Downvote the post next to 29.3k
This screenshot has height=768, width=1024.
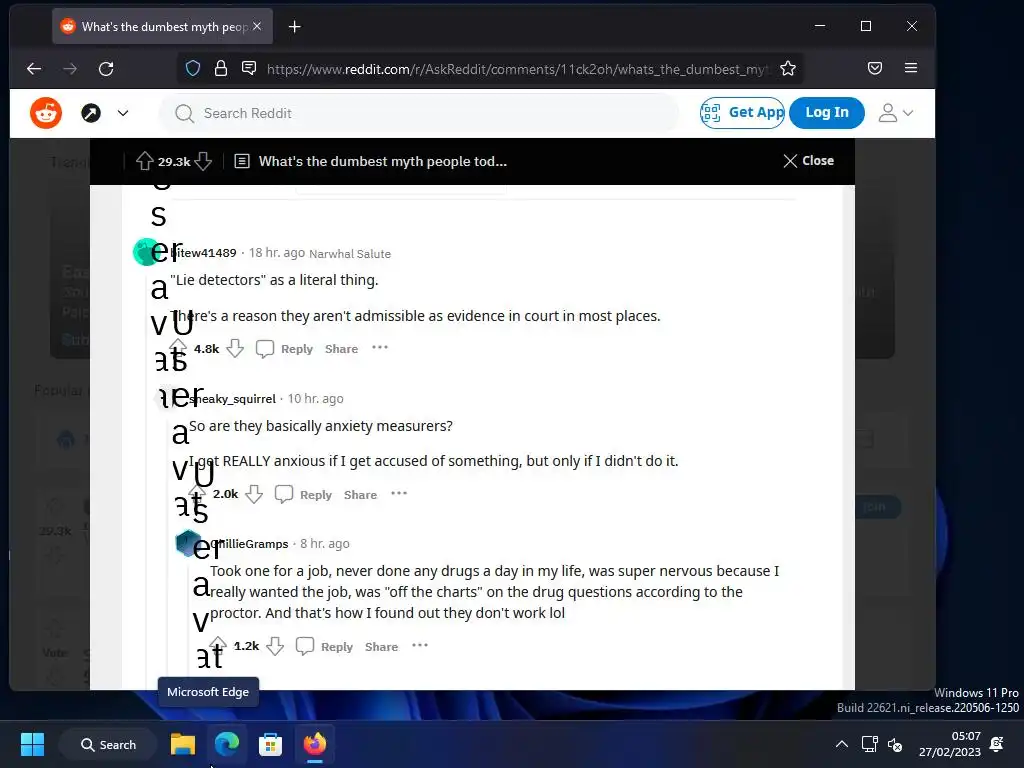pos(203,161)
